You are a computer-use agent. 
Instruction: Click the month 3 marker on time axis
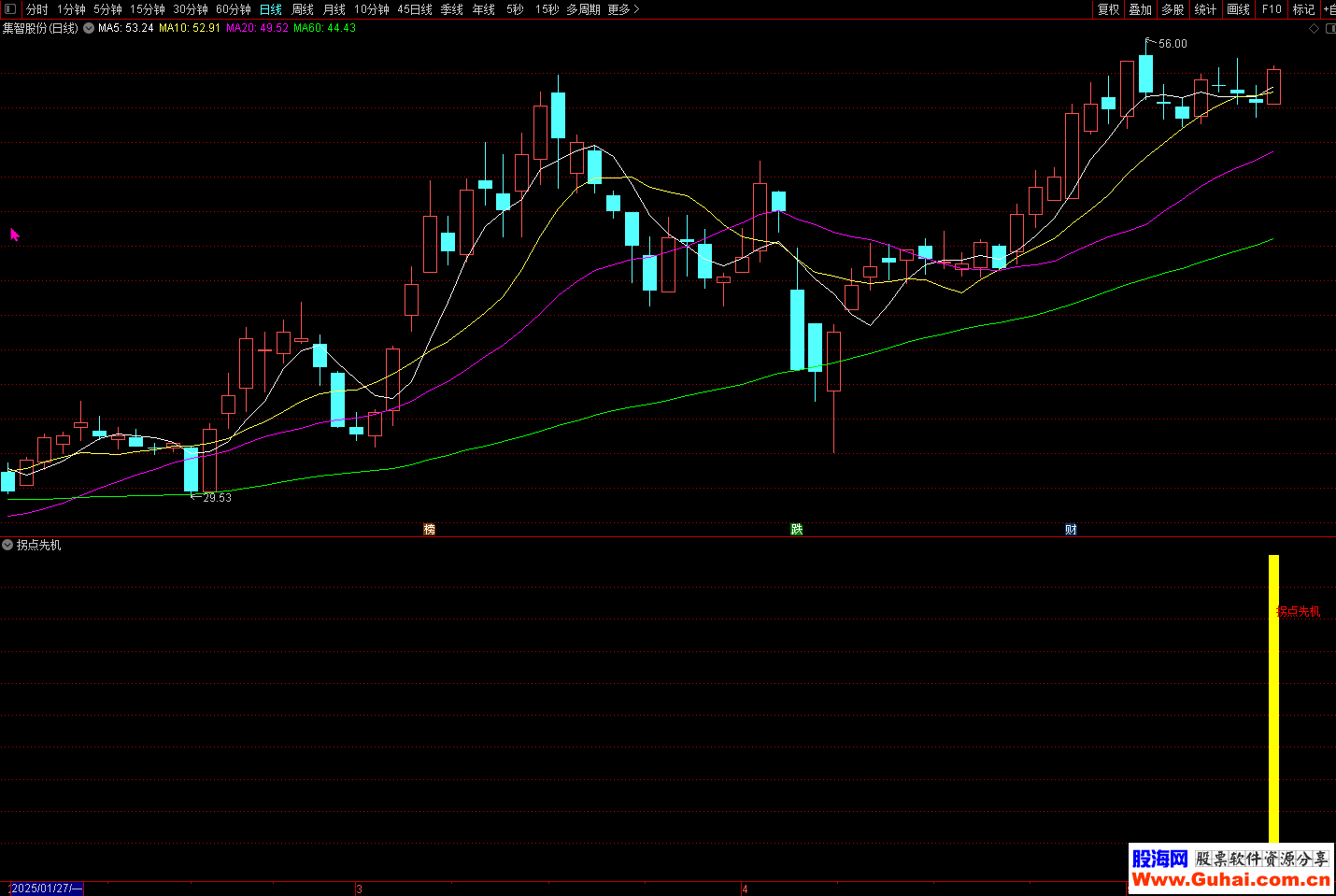(359, 889)
